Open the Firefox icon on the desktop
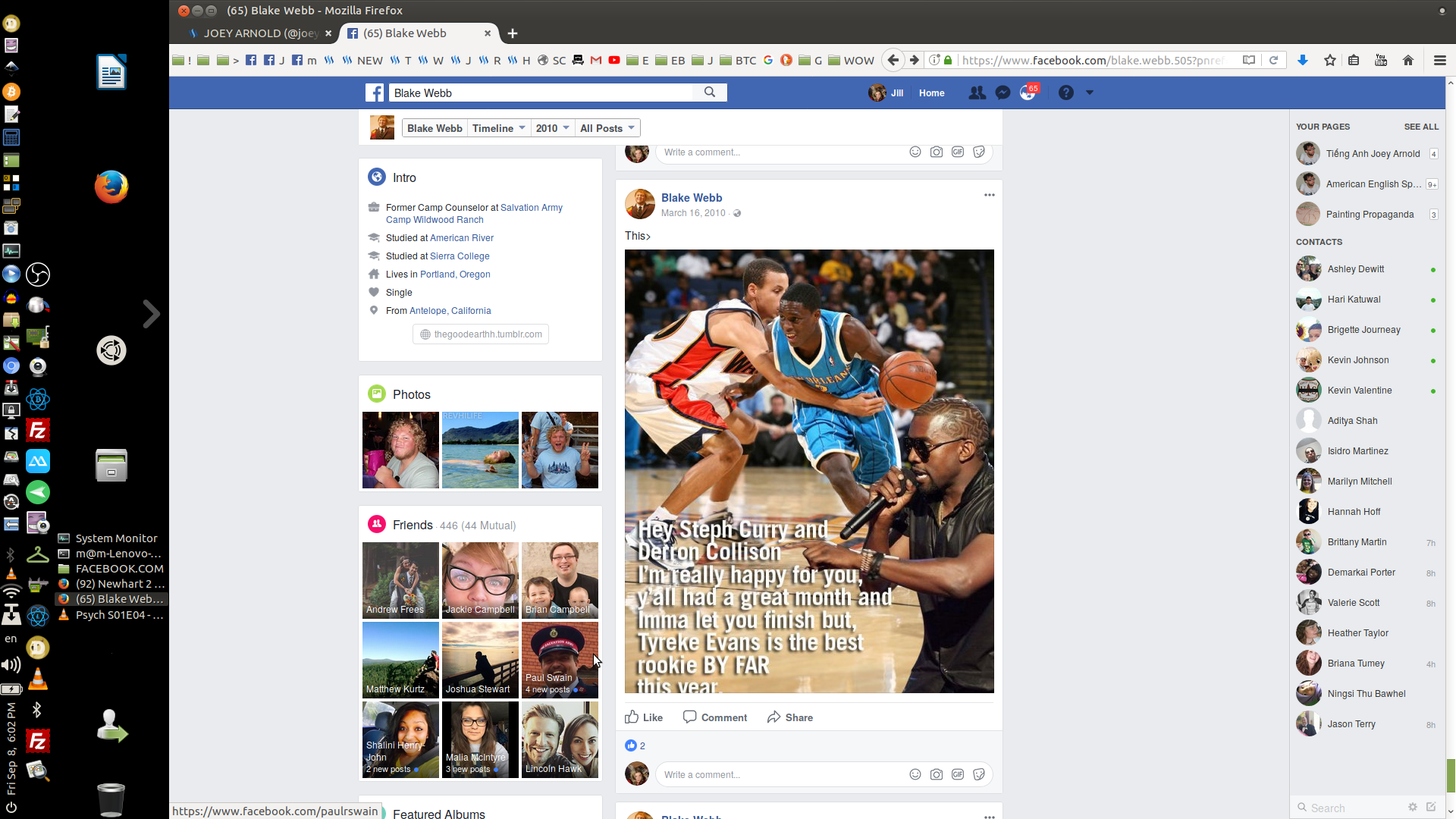 pos(111,187)
